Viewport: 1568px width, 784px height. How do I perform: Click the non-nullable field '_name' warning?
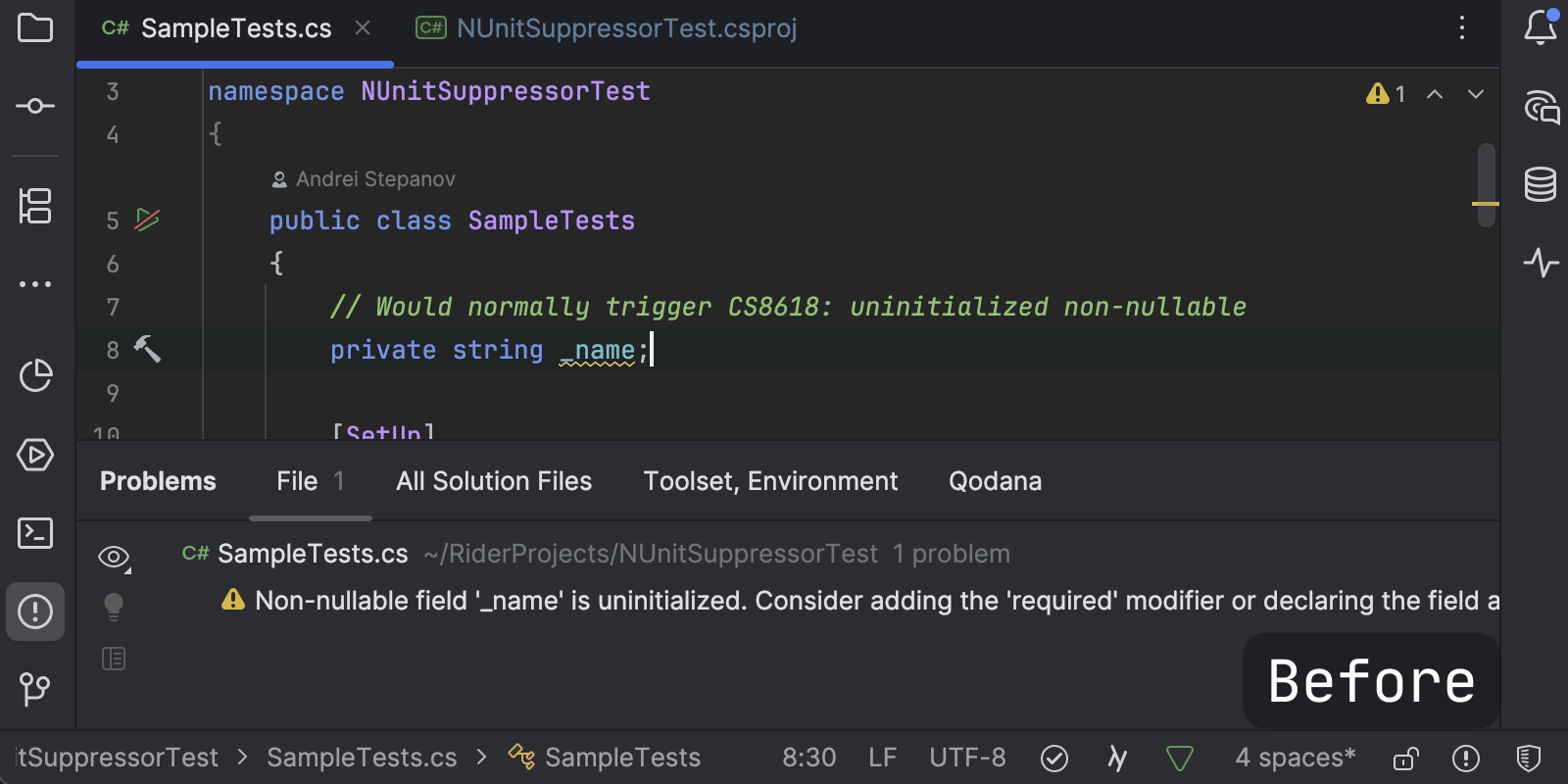point(862,601)
